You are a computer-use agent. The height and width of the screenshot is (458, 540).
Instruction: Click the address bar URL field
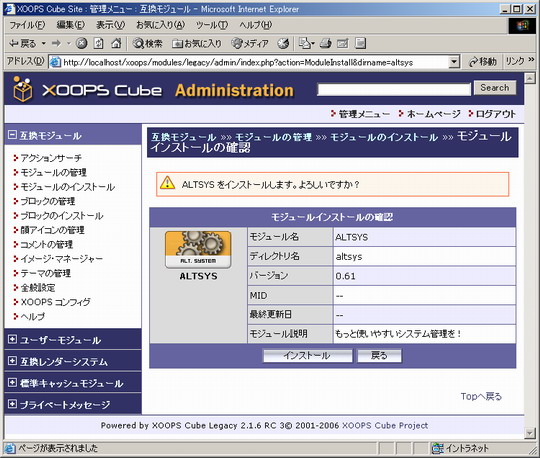point(255,62)
